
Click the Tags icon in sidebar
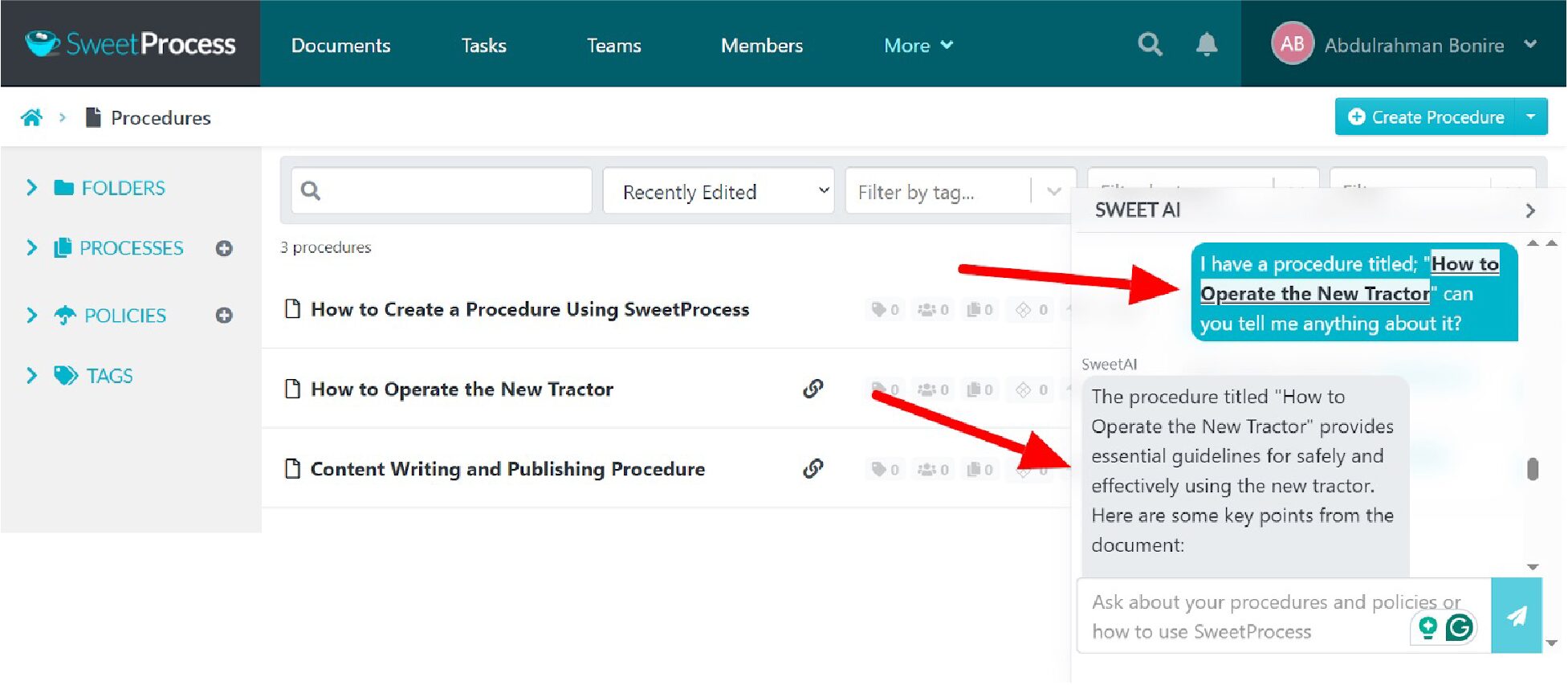click(66, 375)
